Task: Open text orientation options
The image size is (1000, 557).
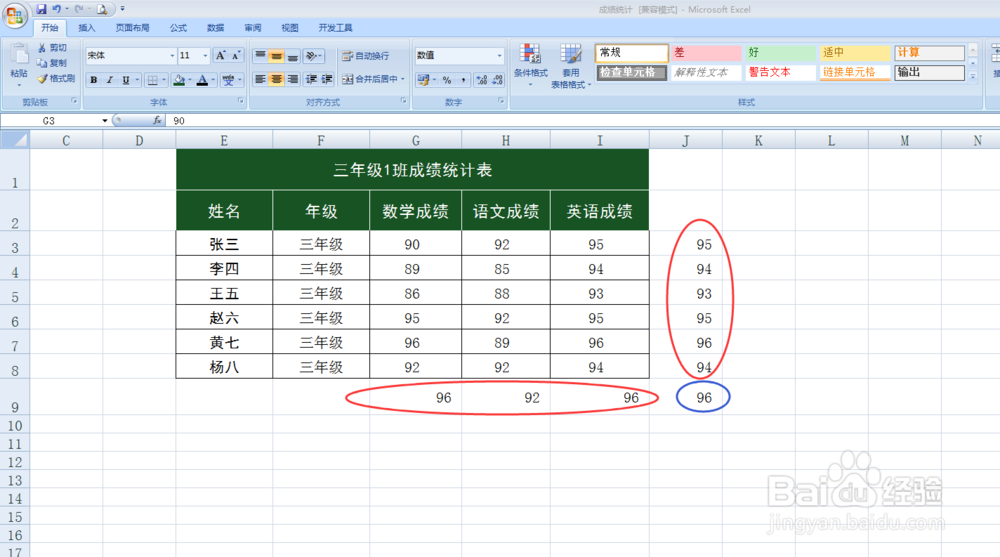Action: pyautogui.click(x=314, y=56)
